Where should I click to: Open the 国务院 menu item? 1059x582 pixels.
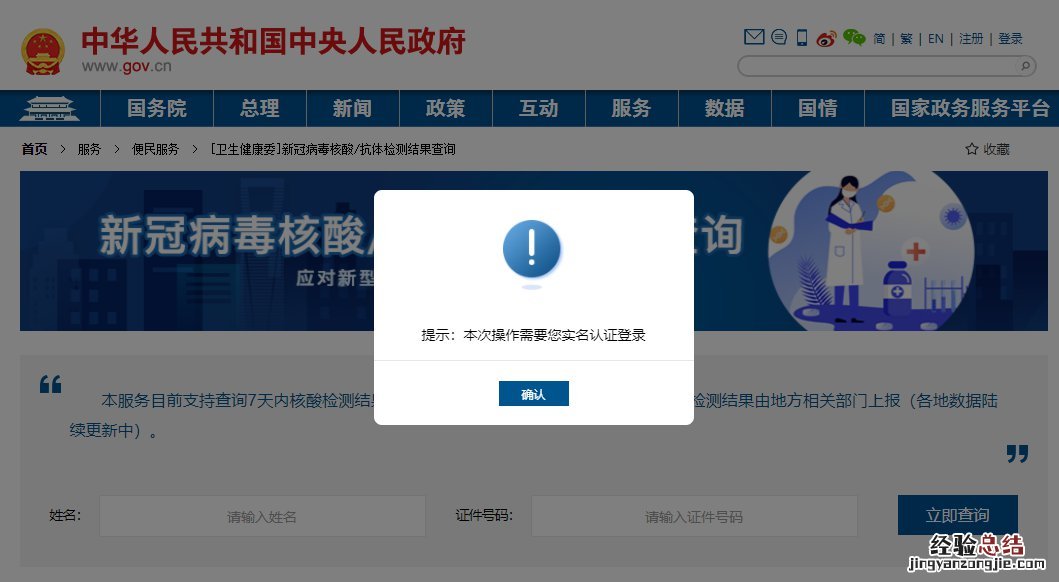click(x=157, y=109)
